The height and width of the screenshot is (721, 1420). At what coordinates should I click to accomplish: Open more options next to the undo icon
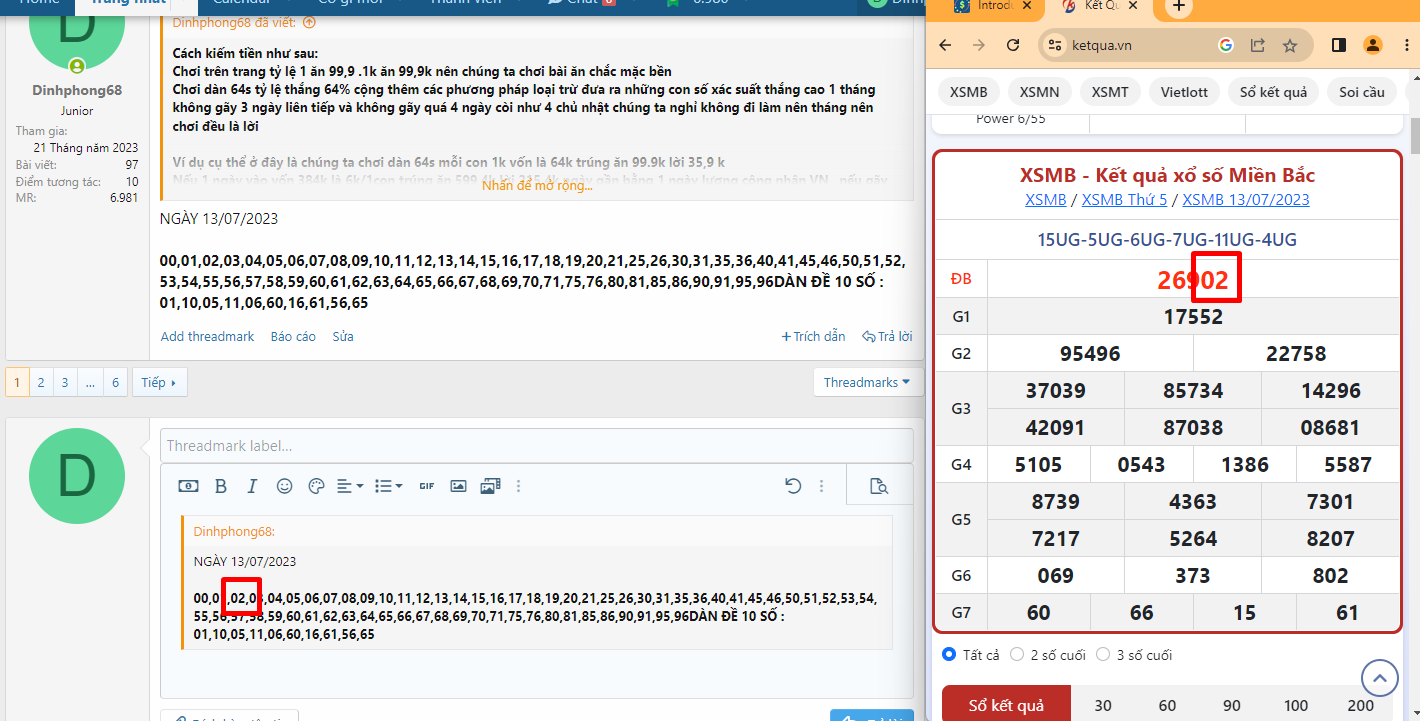822,486
